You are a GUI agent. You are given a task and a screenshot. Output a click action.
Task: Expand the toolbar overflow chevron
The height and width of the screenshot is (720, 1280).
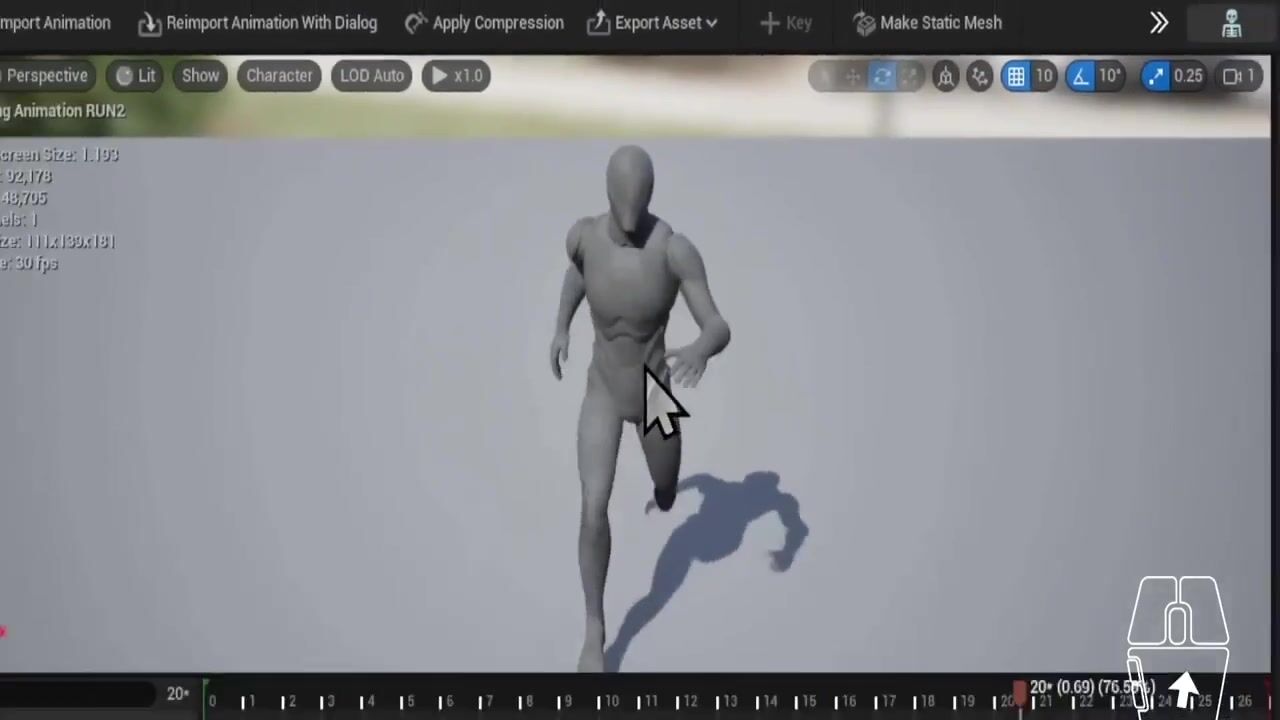pyautogui.click(x=1159, y=23)
